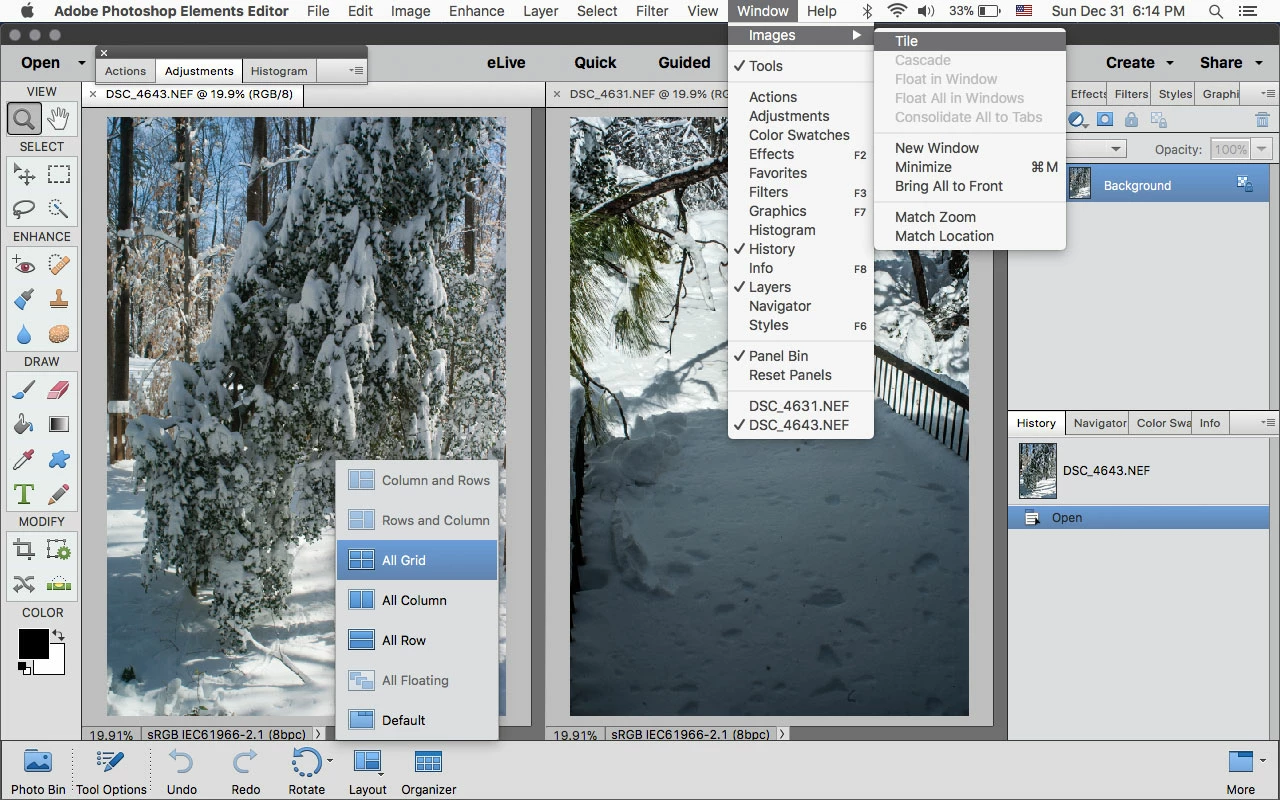1280x800 pixels.
Task: Toggle Tools in the Window menu
Action: [x=801, y=66]
